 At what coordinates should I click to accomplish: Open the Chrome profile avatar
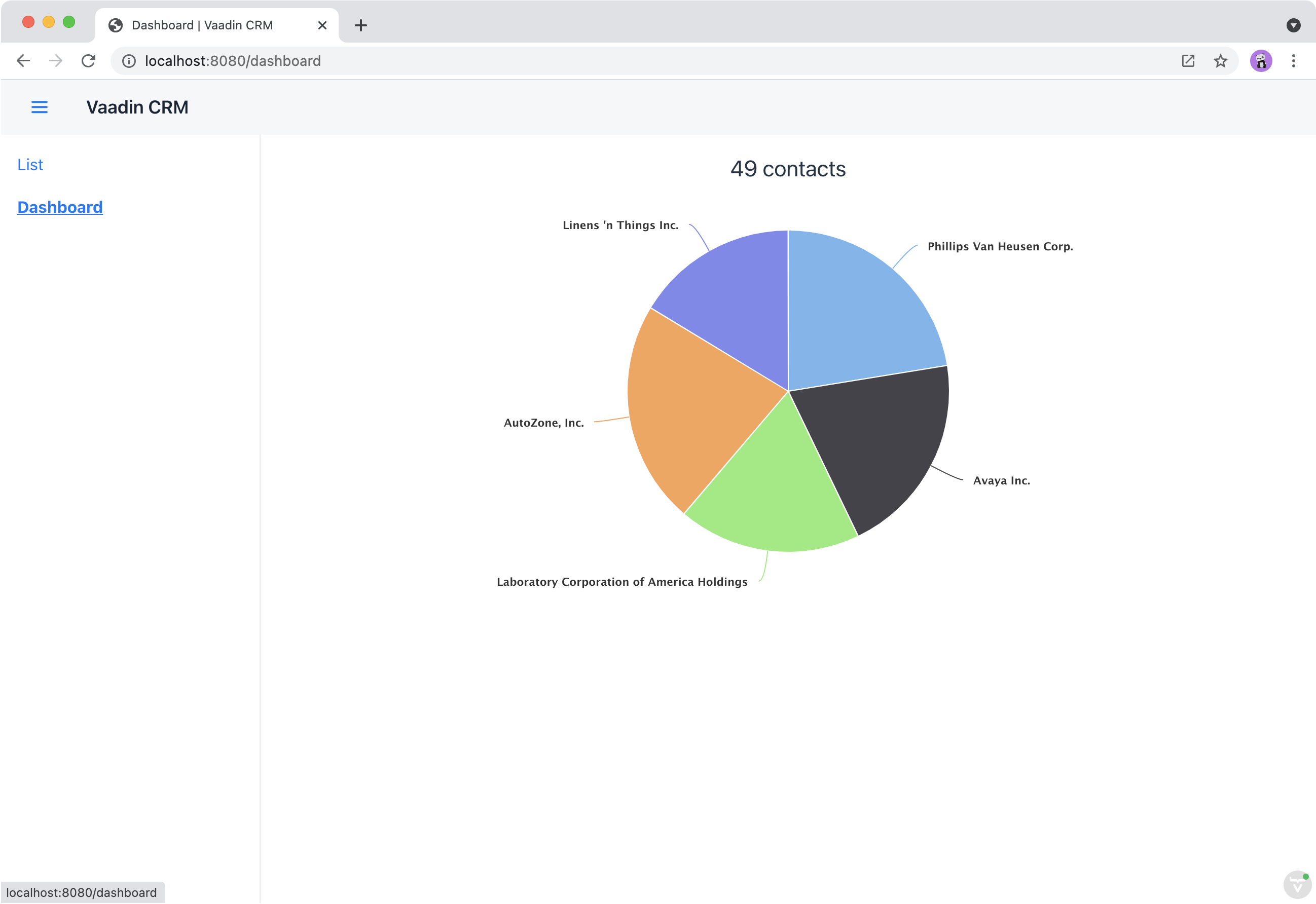(1261, 61)
